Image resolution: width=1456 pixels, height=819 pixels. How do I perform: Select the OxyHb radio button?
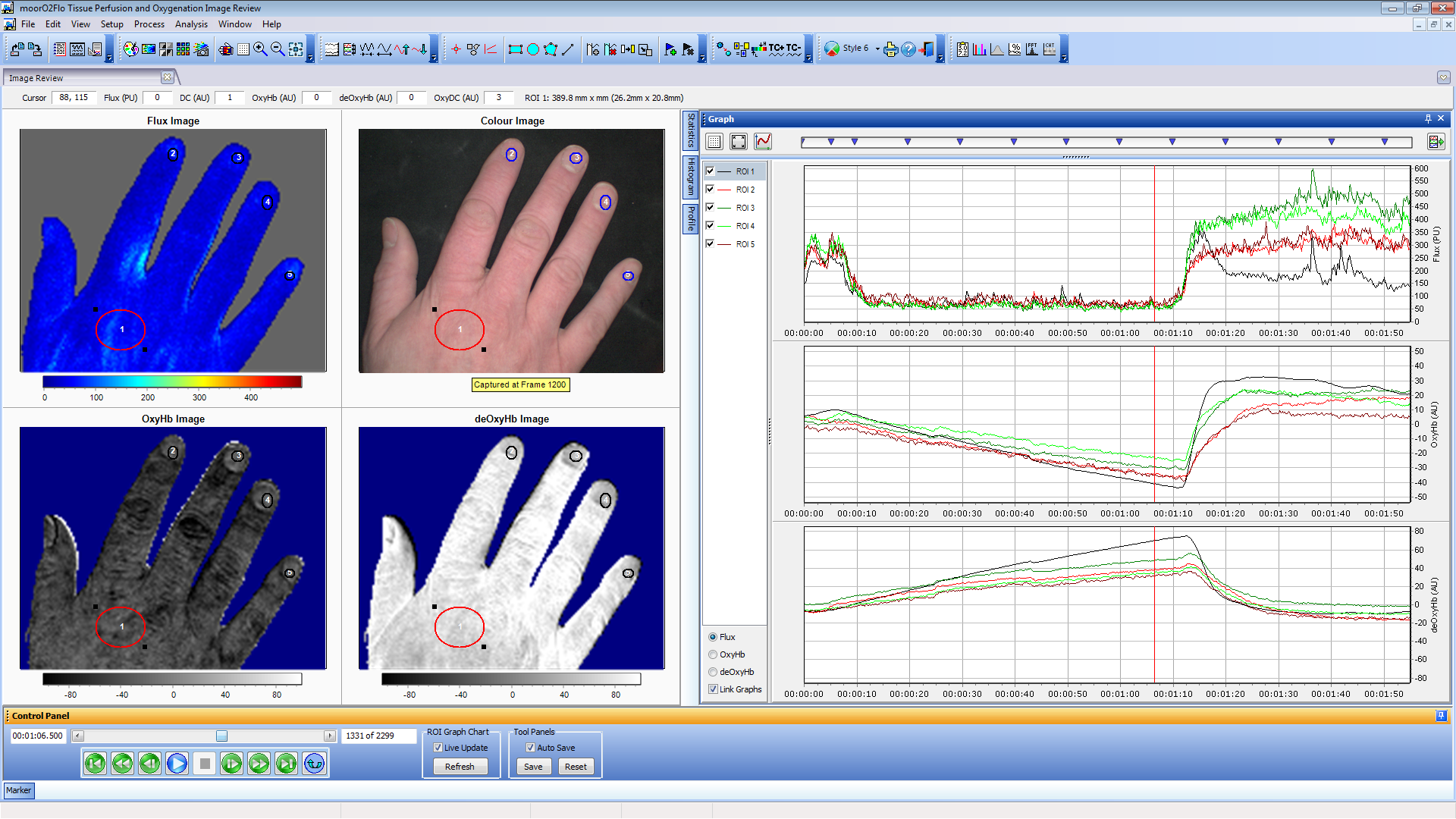coord(713,654)
